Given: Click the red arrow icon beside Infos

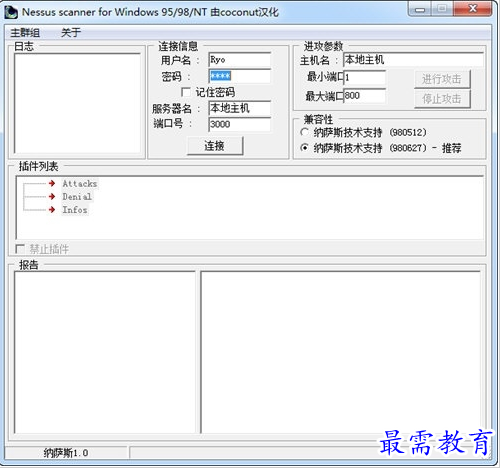Looking at the screenshot, I should (x=52, y=210).
